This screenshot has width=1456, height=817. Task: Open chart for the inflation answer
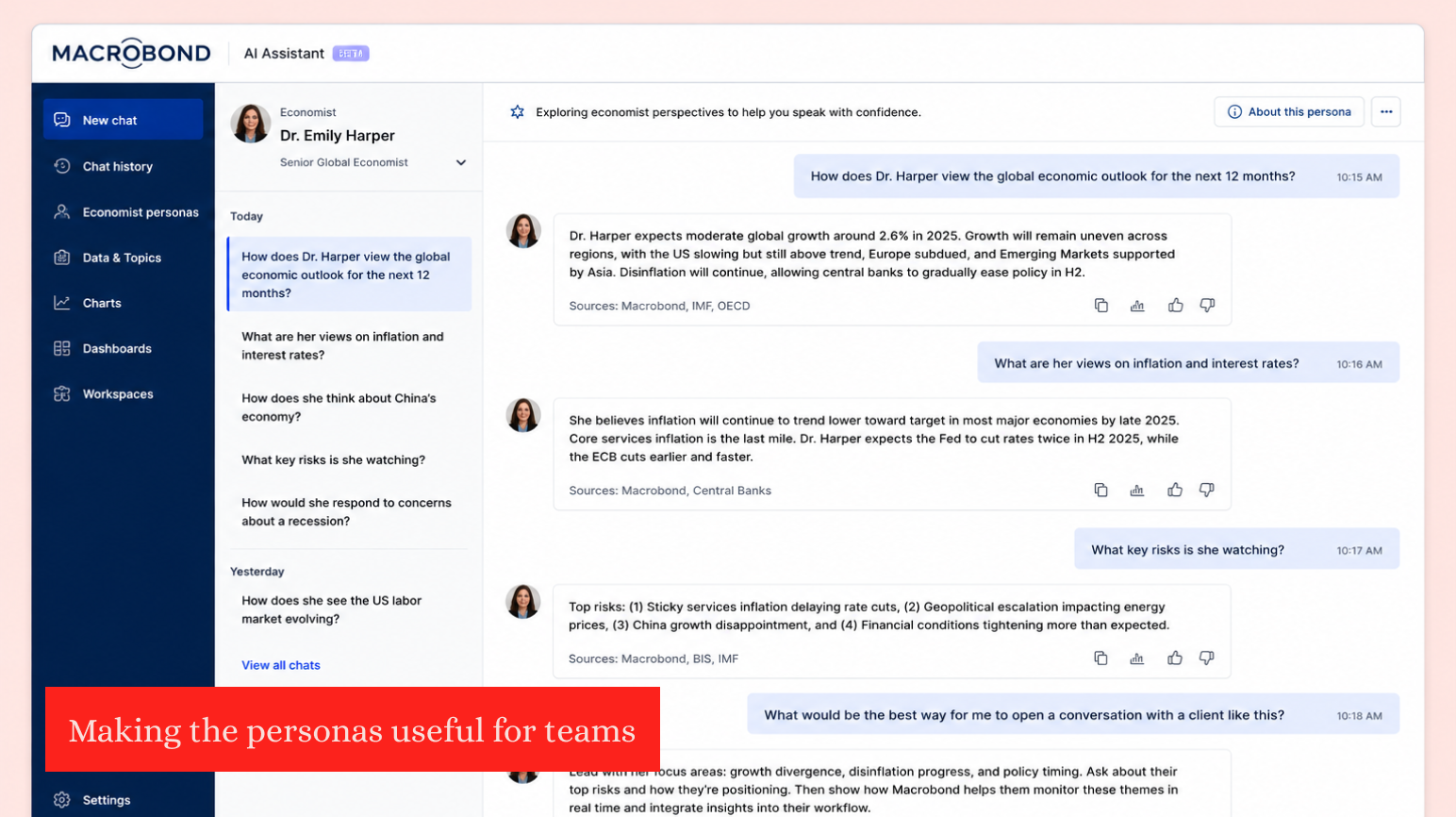coord(1137,490)
